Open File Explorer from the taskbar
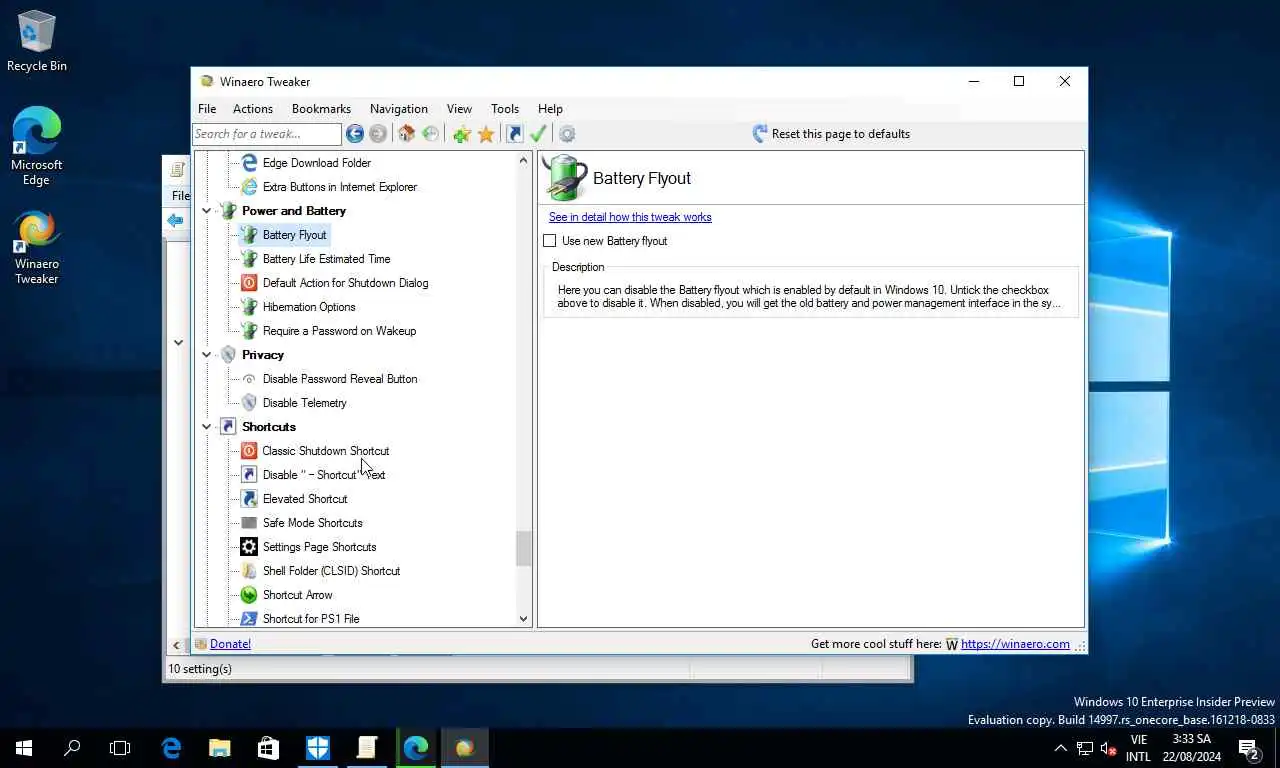The height and width of the screenshot is (768, 1280). point(220,747)
